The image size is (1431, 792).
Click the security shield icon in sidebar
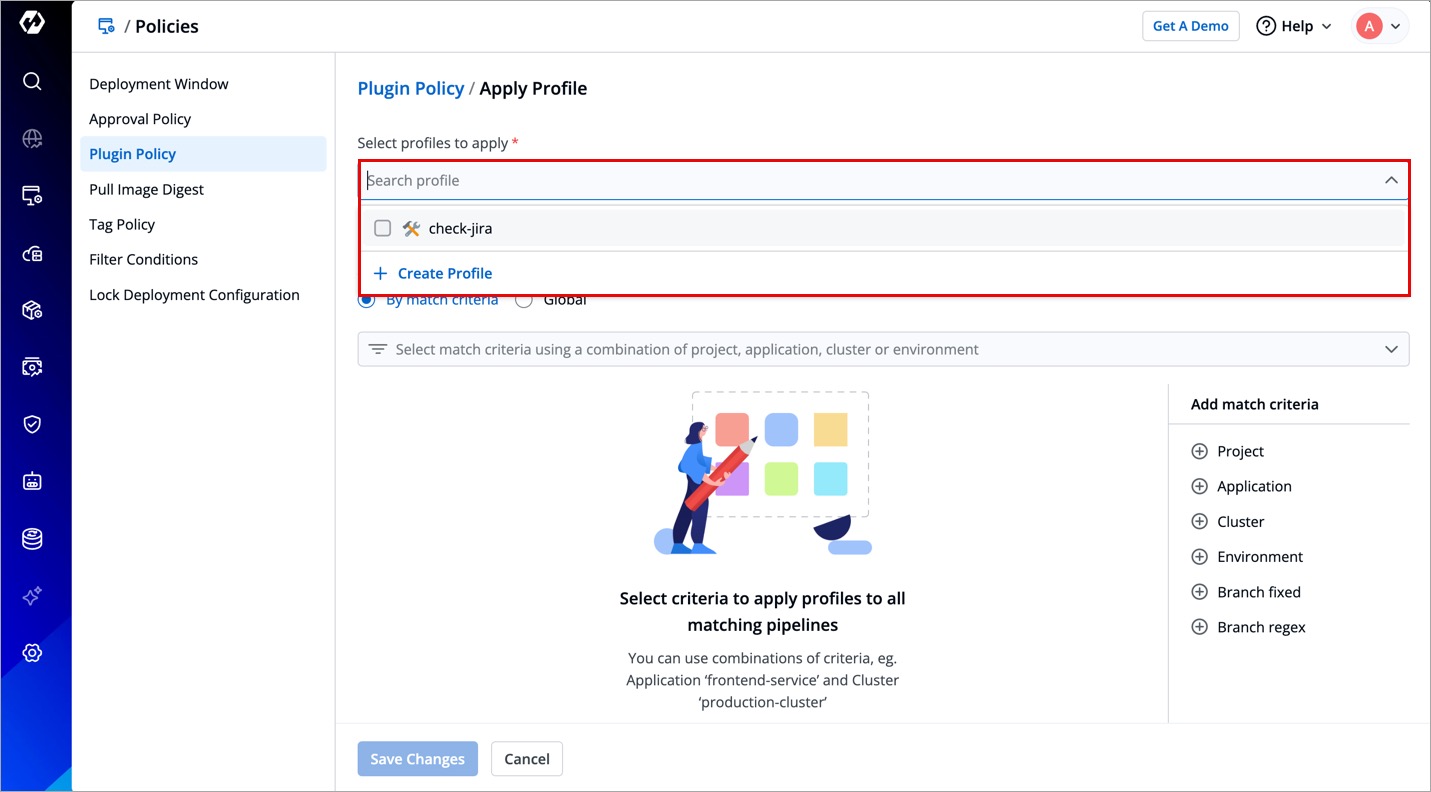[x=32, y=424]
